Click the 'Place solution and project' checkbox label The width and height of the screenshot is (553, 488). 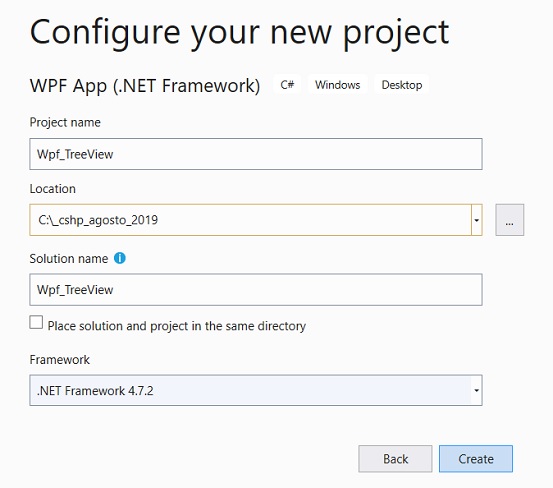pyautogui.click(x=177, y=326)
